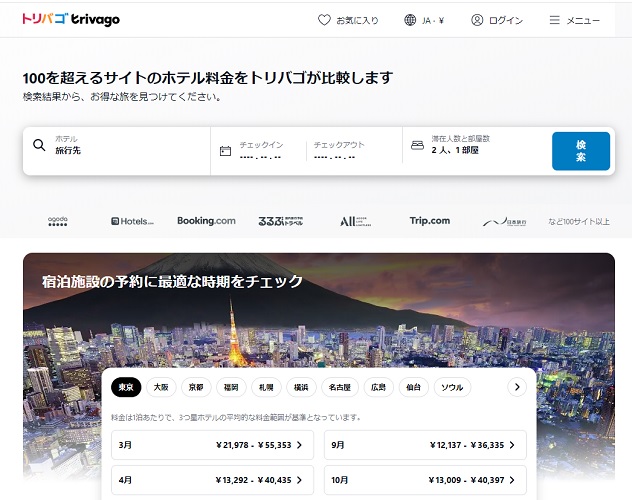
Task: Open favorites via the heart icon
Action: coord(324,20)
